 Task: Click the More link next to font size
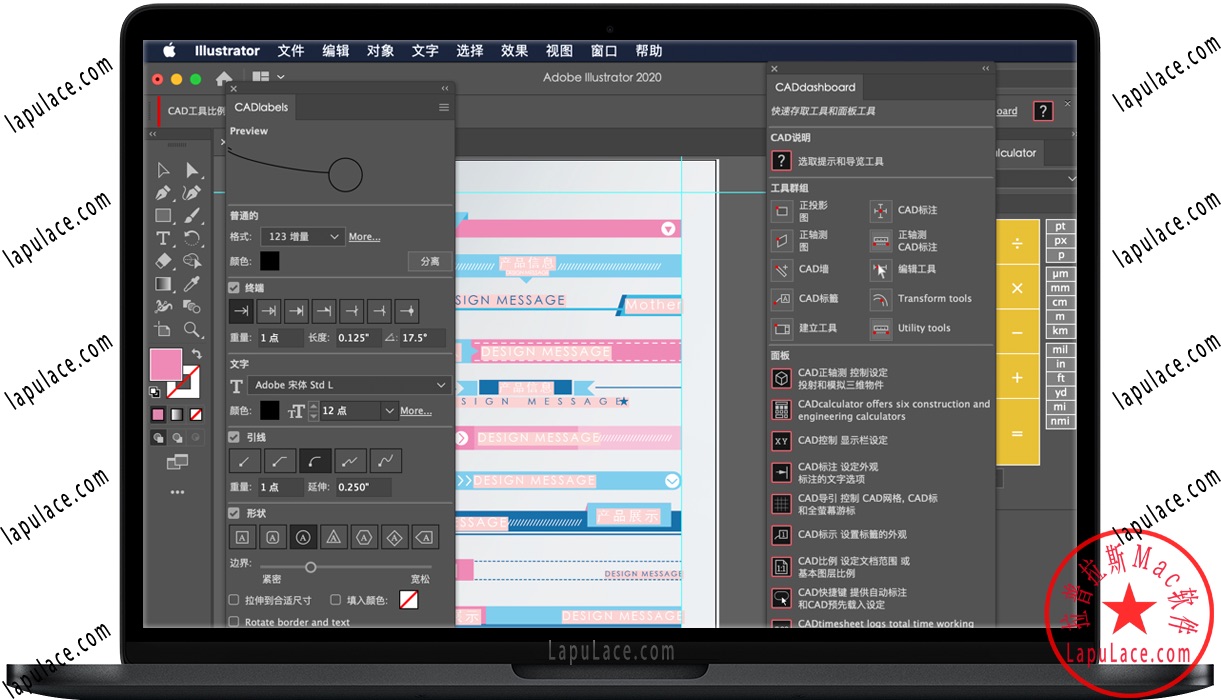(x=415, y=410)
